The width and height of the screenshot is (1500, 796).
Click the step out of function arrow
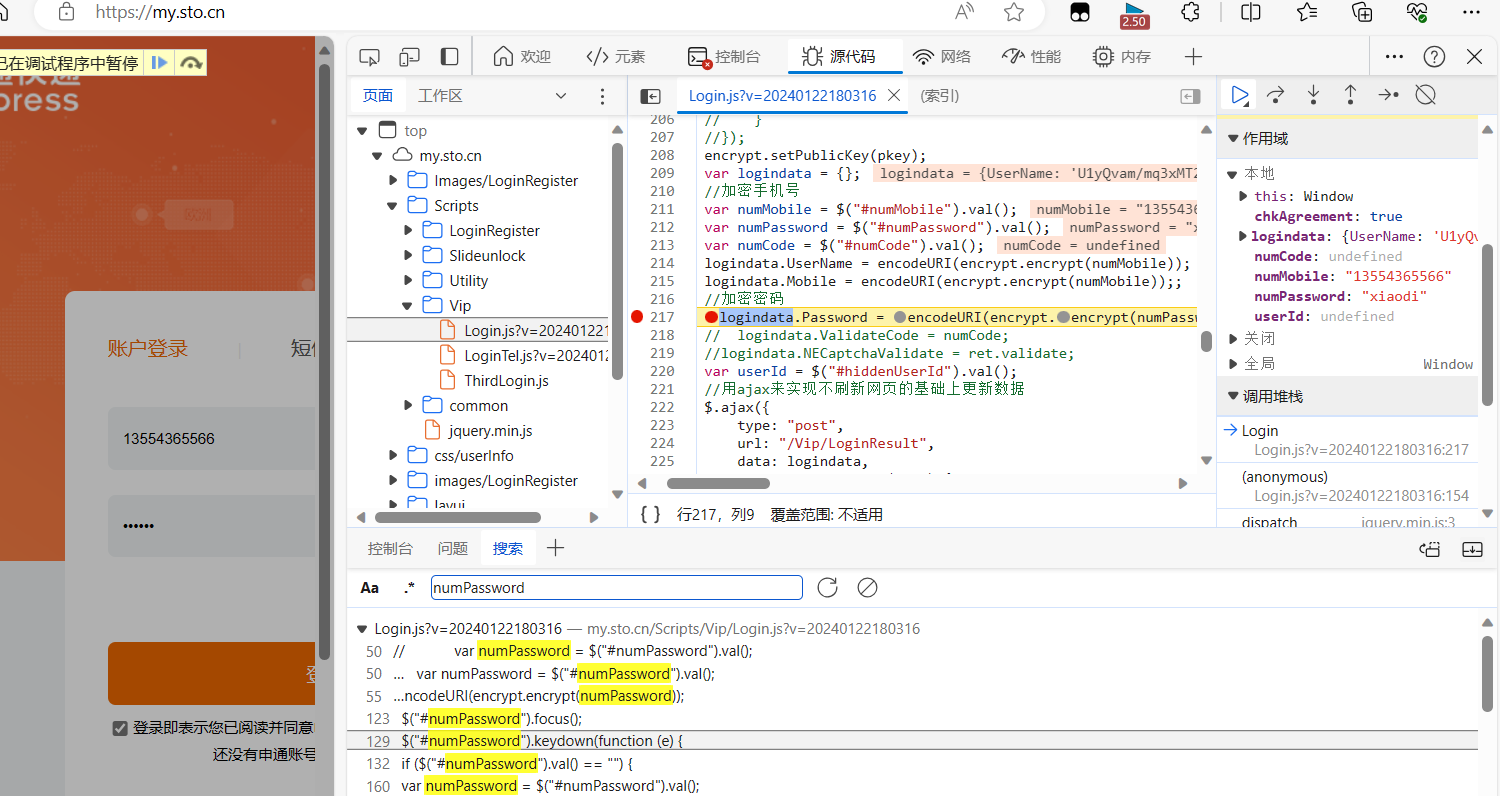(1350, 95)
